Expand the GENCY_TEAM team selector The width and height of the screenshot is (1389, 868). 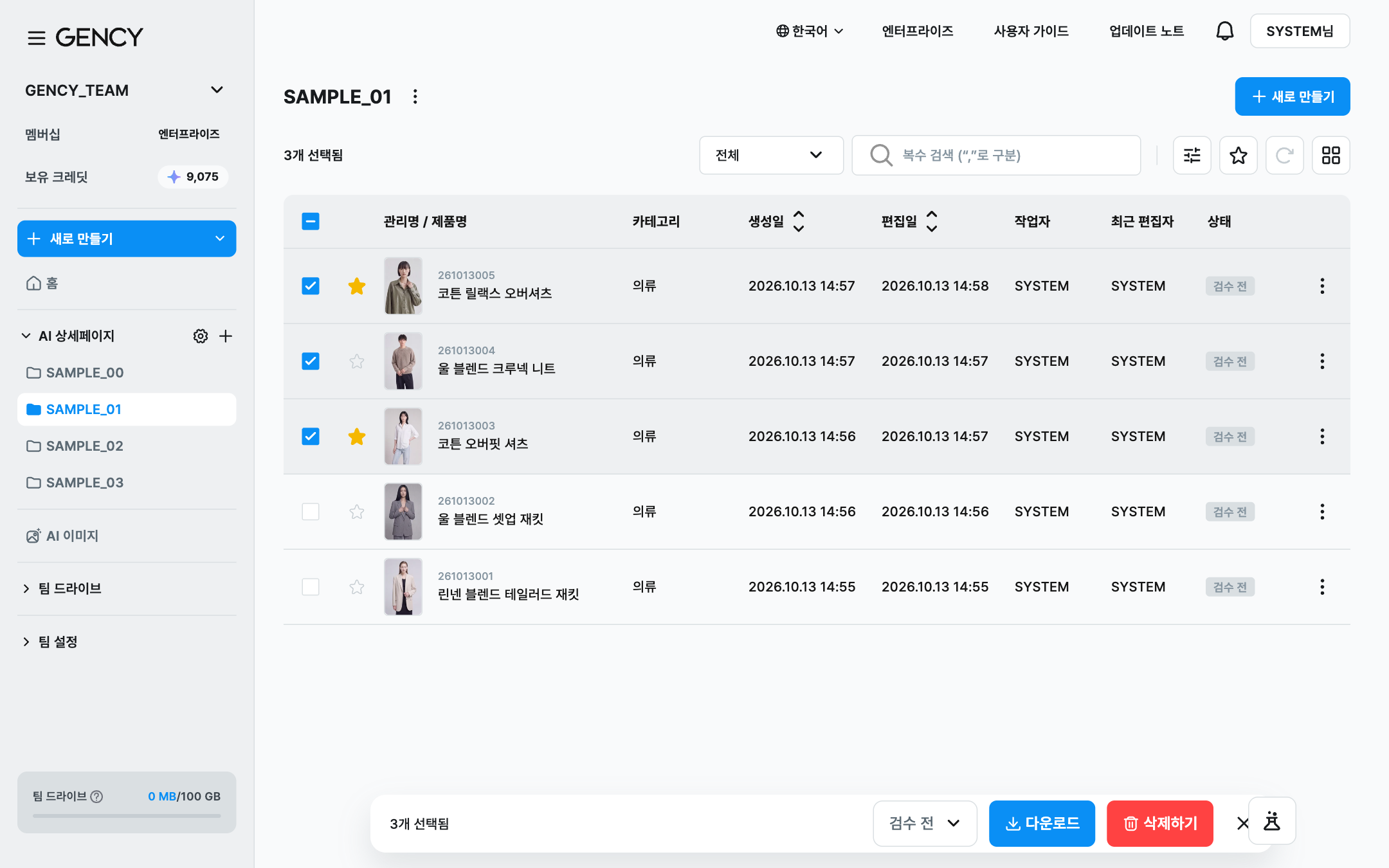click(127, 90)
